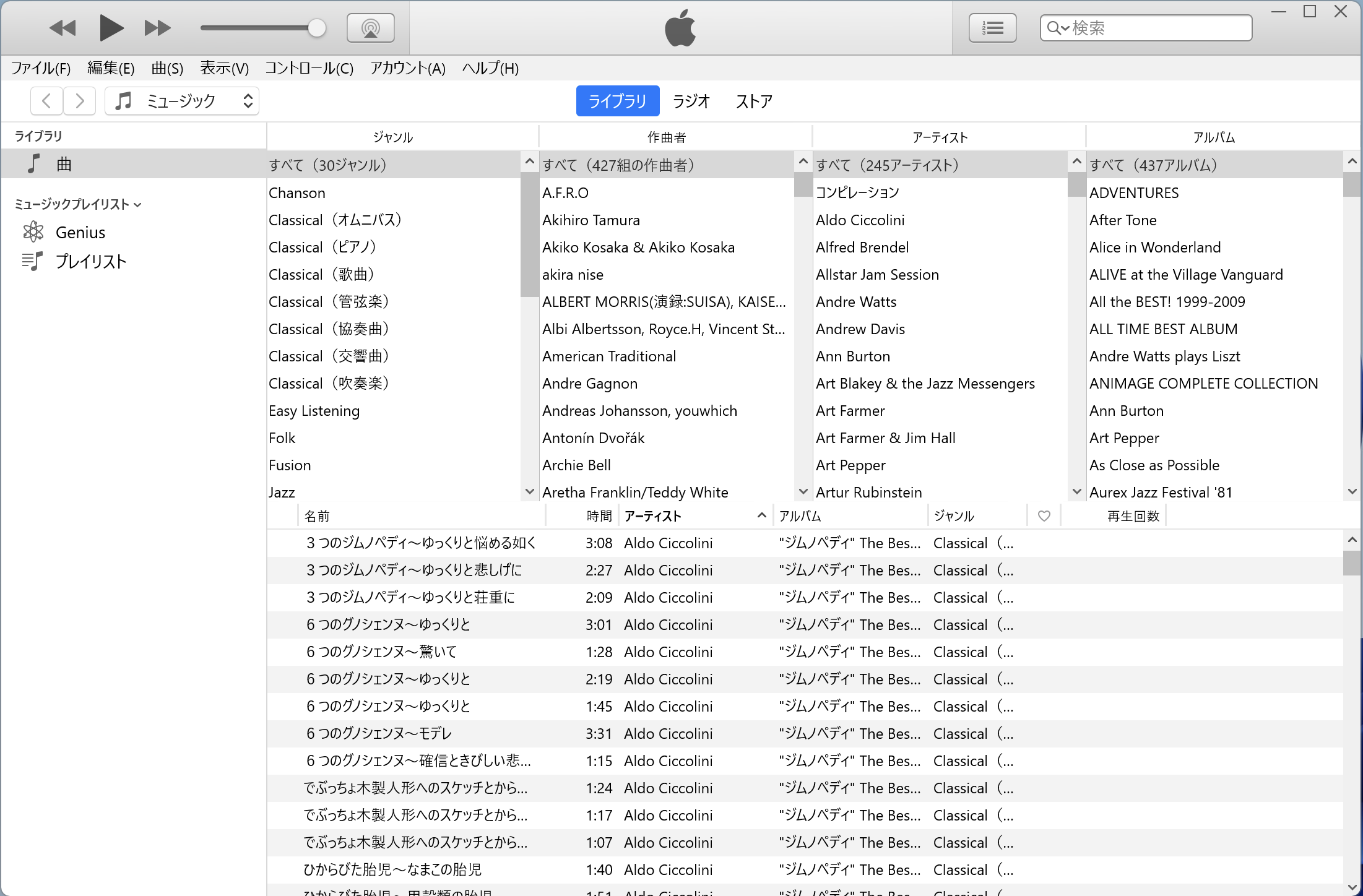Open the ミュージック media type dropdown
This screenshot has width=1363, height=896.
[182, 101]
